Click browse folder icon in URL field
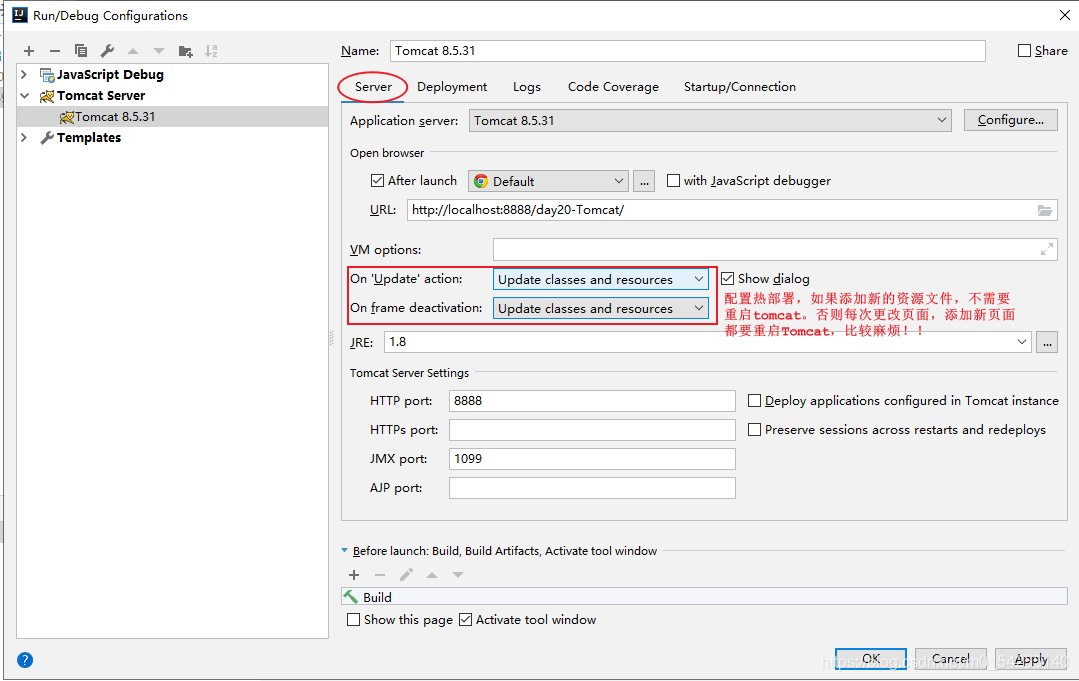Viewport: 1079px width, 681px height. point(1045,210)
